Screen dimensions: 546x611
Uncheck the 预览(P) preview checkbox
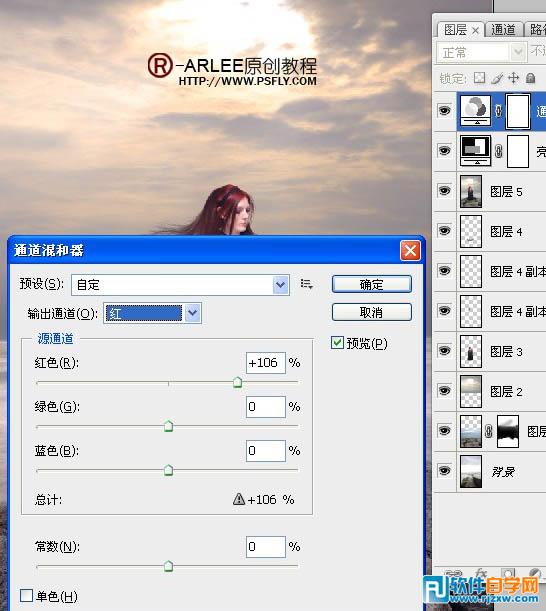pyautogui.click(x=337, y=343)
